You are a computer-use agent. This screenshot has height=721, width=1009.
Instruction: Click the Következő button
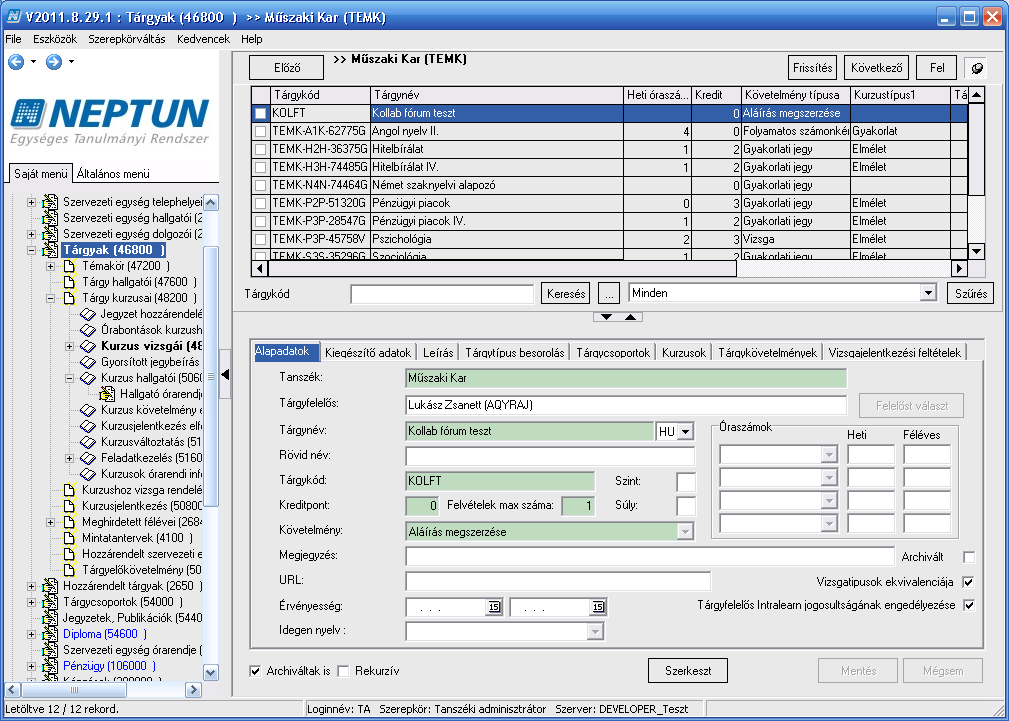[x=876, y=68]
